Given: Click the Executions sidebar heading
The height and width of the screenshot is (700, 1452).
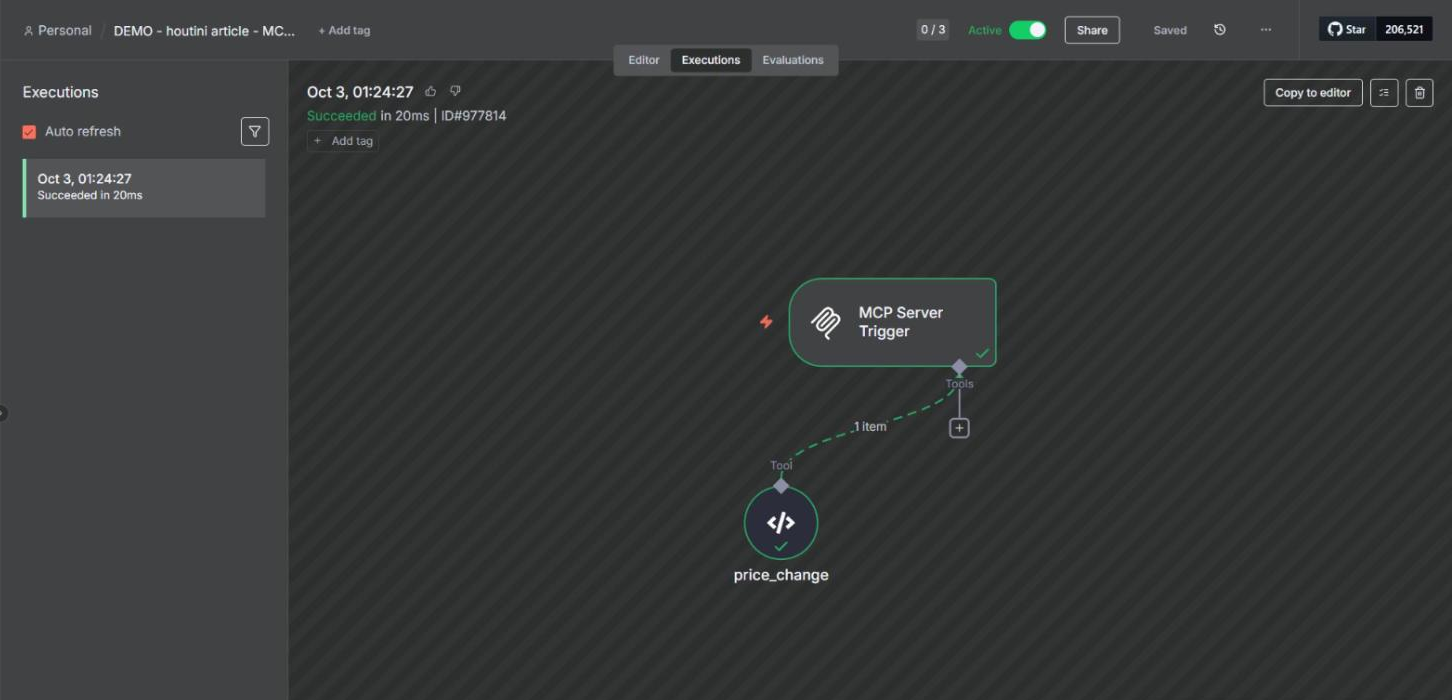Looking at the screenshot, I should 61,92.
